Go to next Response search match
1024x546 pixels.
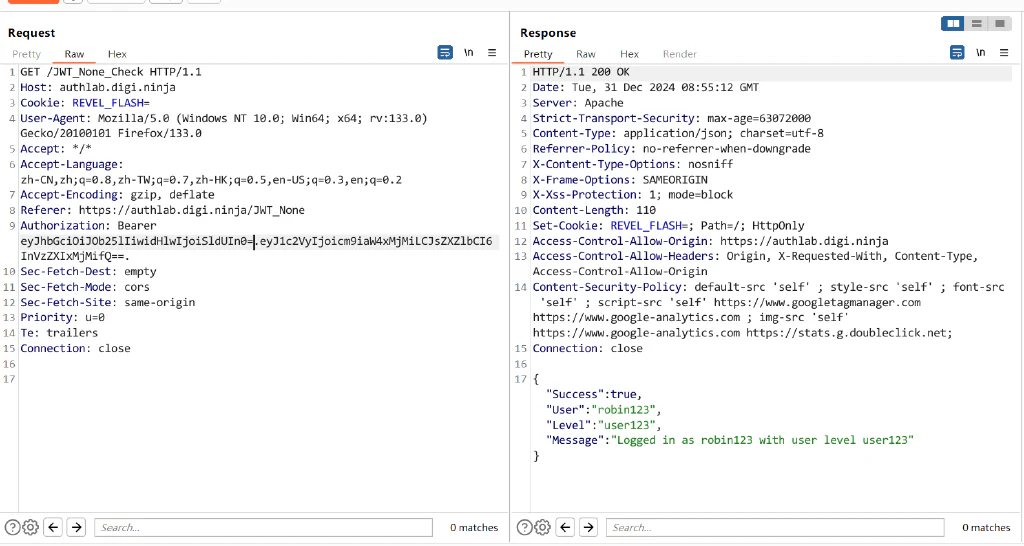[588, 527]
